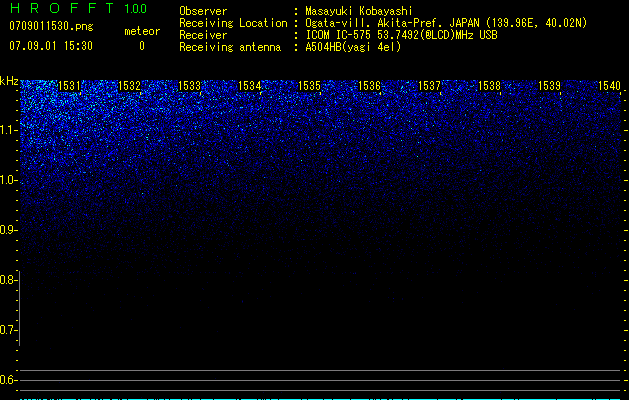Click time marker 1531
Screen dimensions: 629x400
[x=69, y=86]
